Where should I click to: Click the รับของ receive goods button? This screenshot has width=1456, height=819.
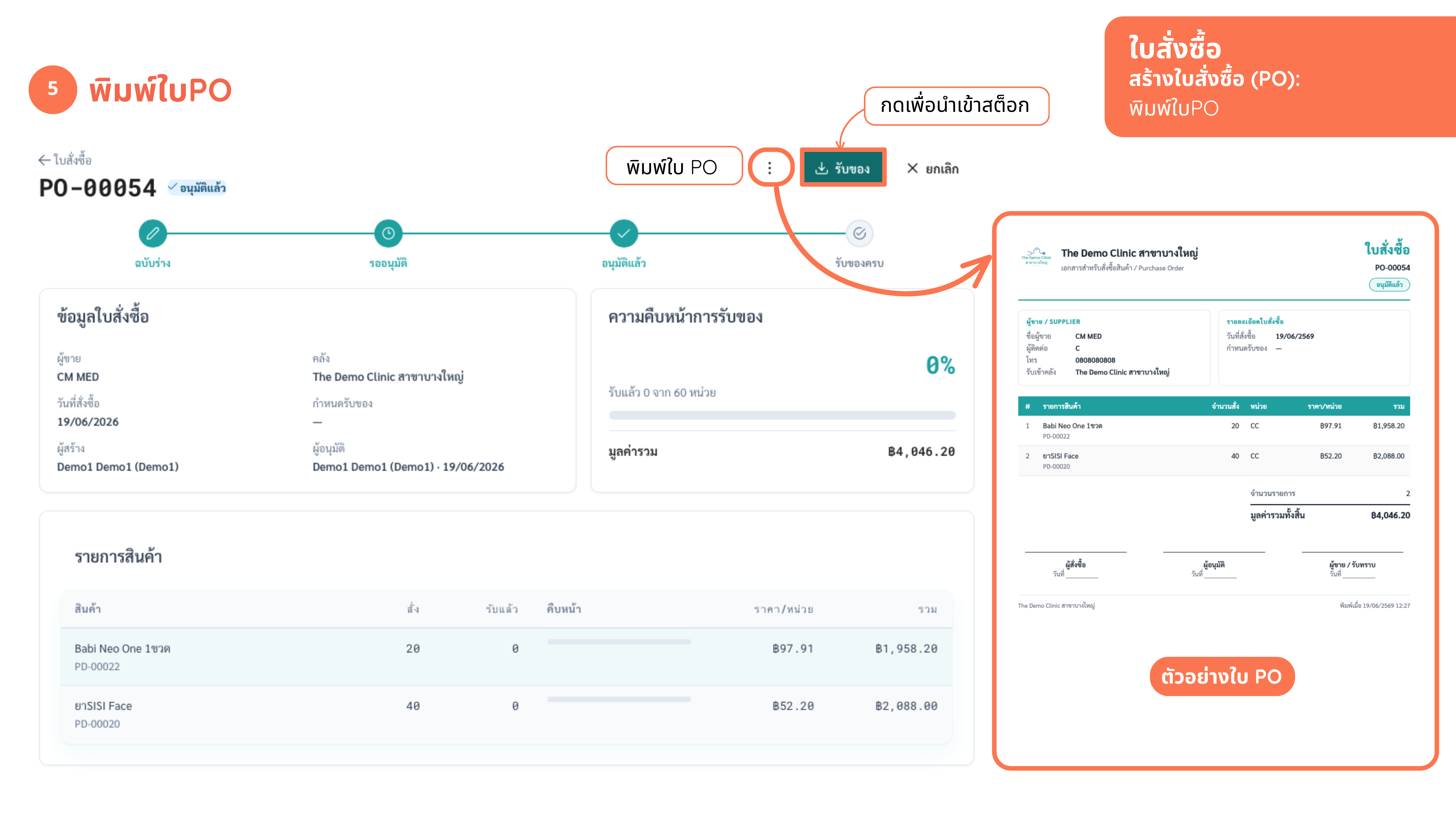843,168
